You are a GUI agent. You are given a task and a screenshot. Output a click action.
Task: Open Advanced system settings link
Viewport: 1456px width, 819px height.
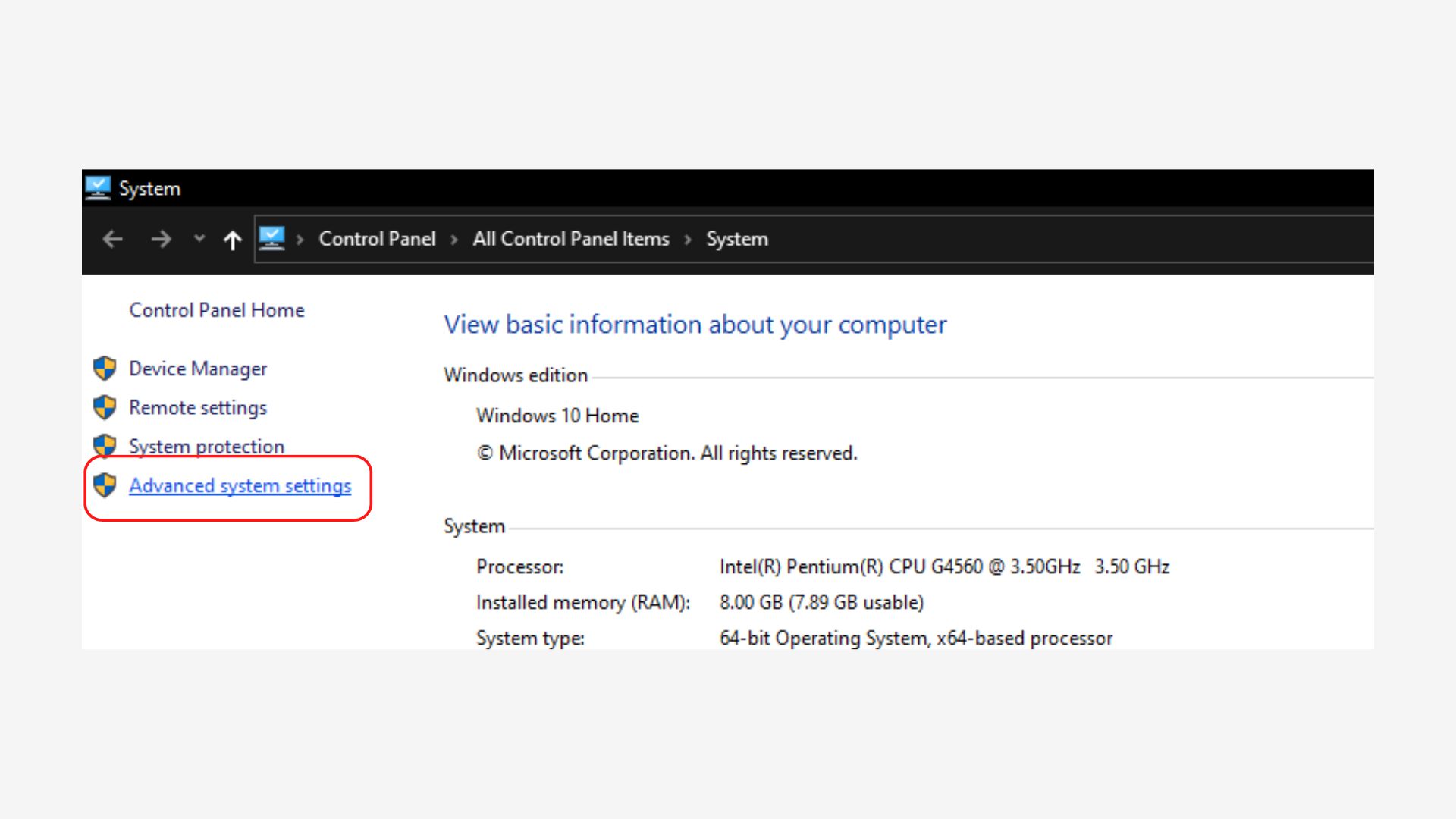coord(240,485)
